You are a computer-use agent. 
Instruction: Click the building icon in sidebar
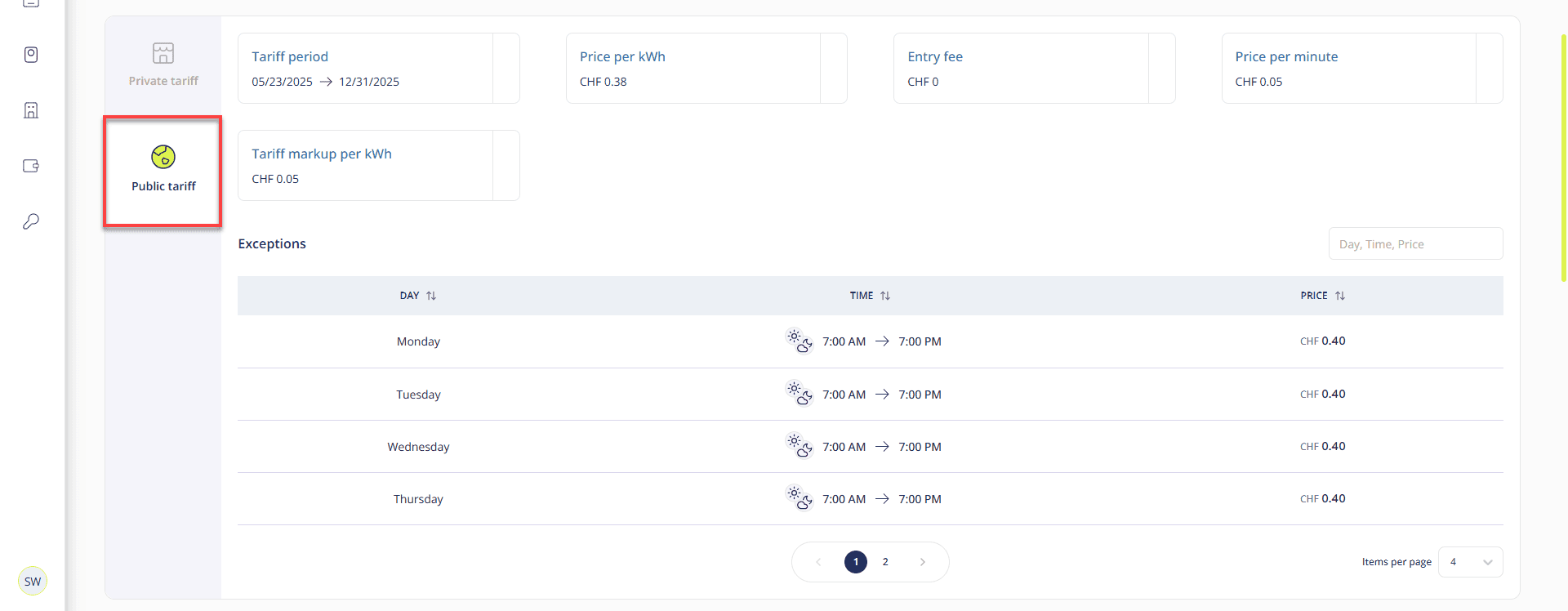(x=31, y=110)
